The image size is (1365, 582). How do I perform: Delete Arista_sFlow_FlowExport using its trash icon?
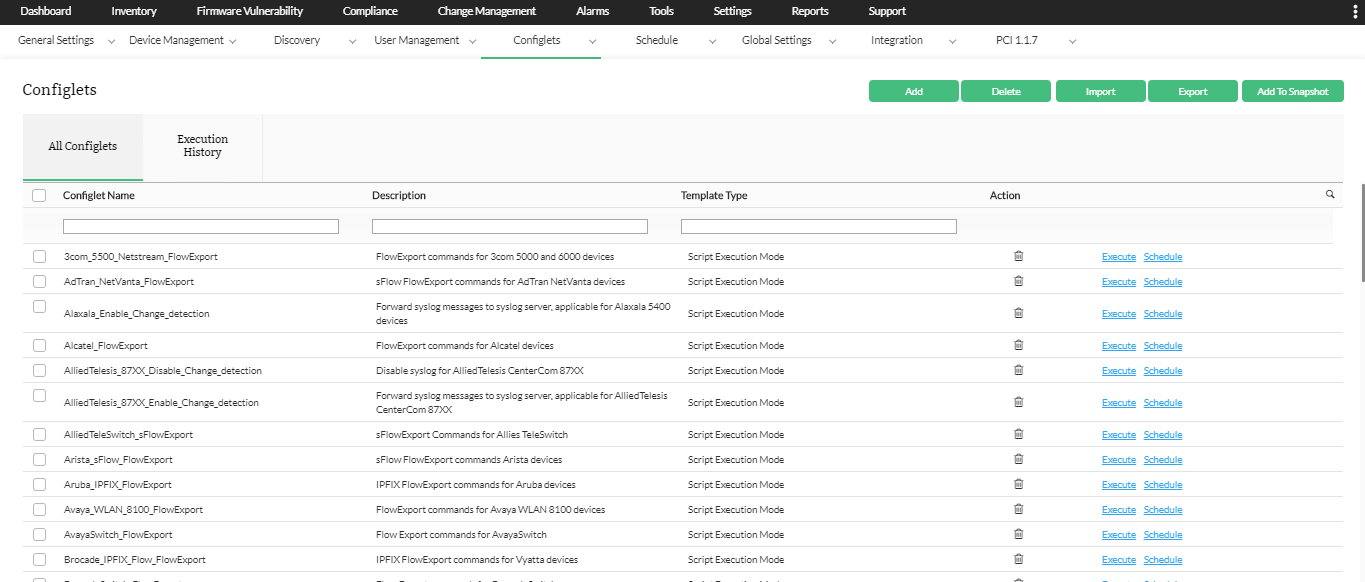(x=1018, y=459)
